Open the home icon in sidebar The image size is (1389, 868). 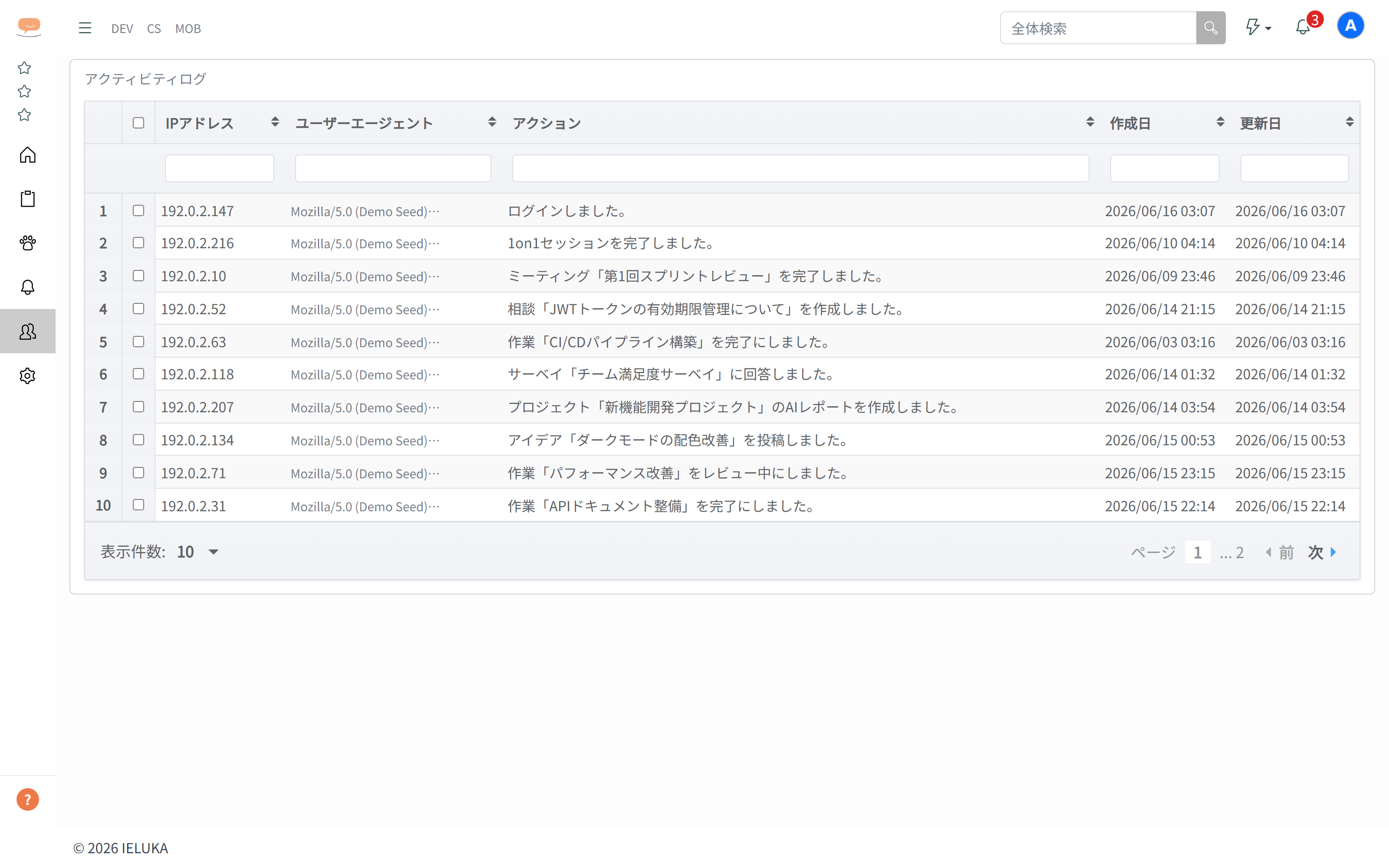(27, 155)
